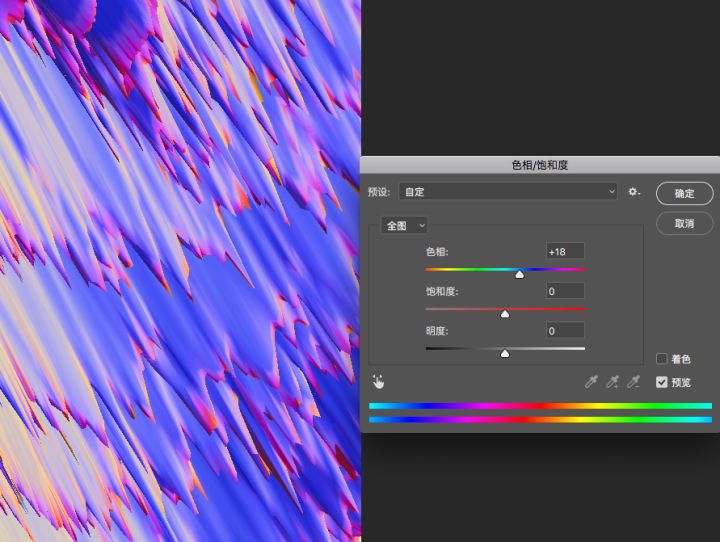Click the upper color spectrum bar
This screenshot has width=720, height=542.
540,406
